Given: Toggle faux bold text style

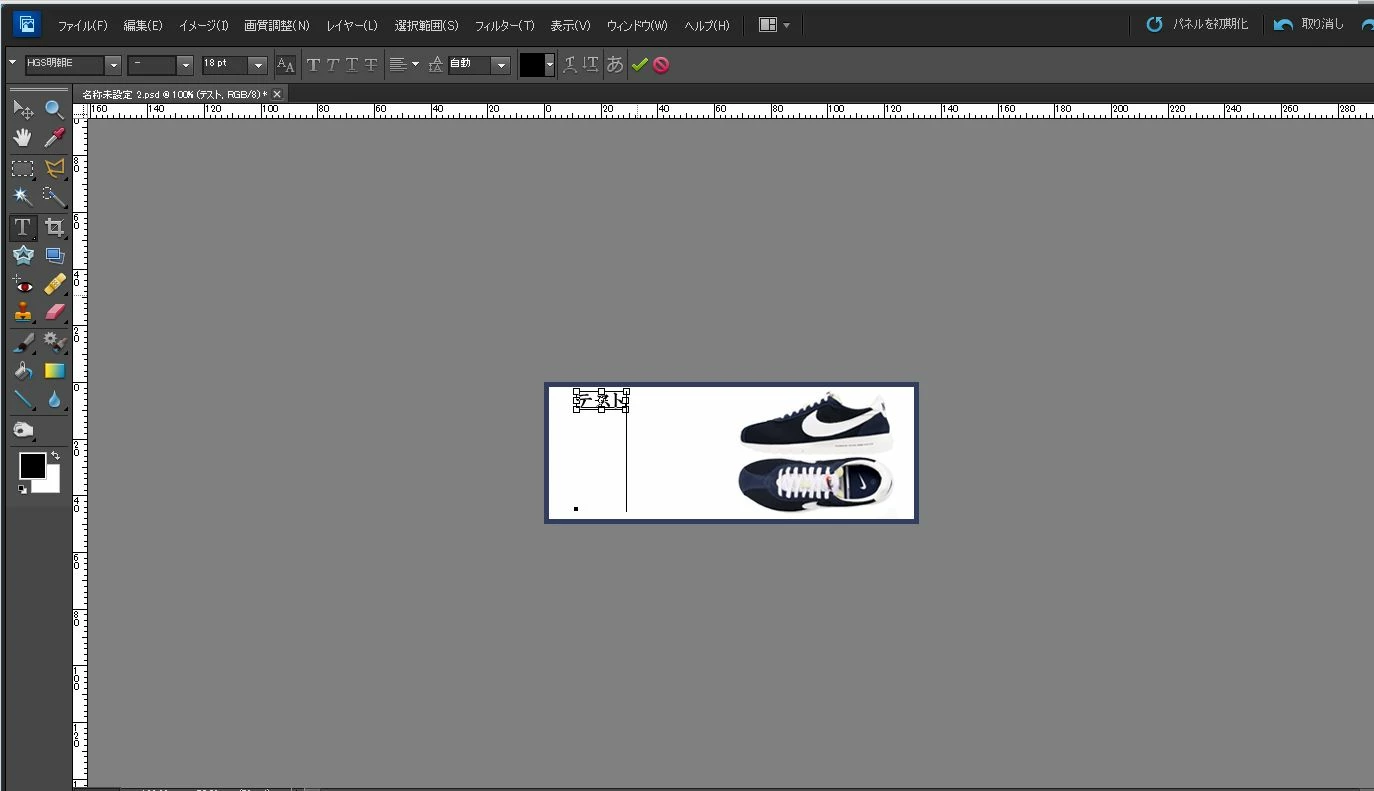Looking at the screenshot, I should [x=313, y=65].
